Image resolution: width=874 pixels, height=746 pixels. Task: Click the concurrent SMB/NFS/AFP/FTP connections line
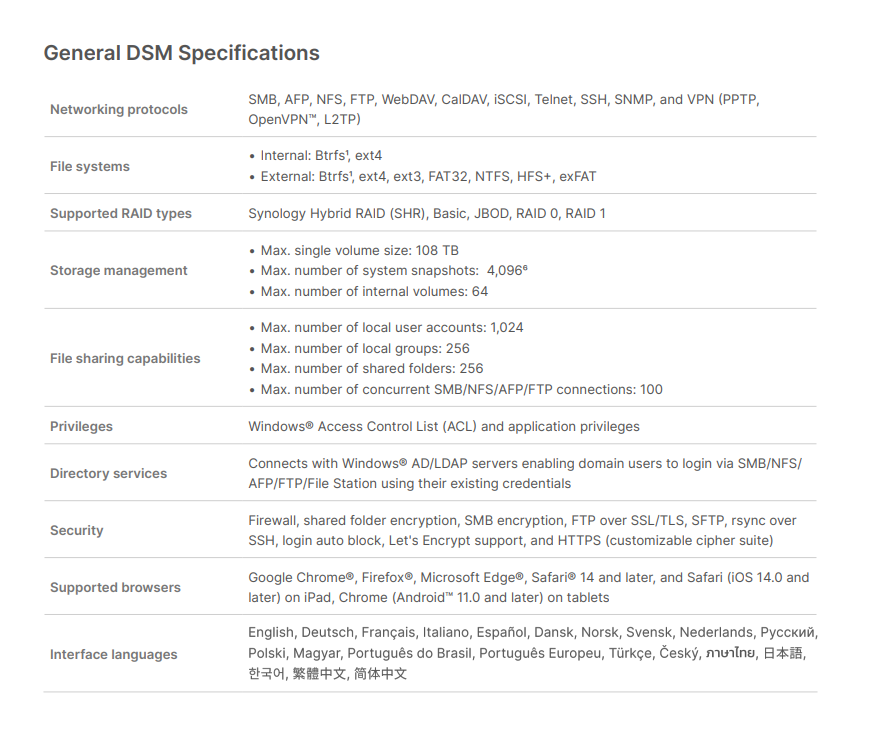[462, 390]
